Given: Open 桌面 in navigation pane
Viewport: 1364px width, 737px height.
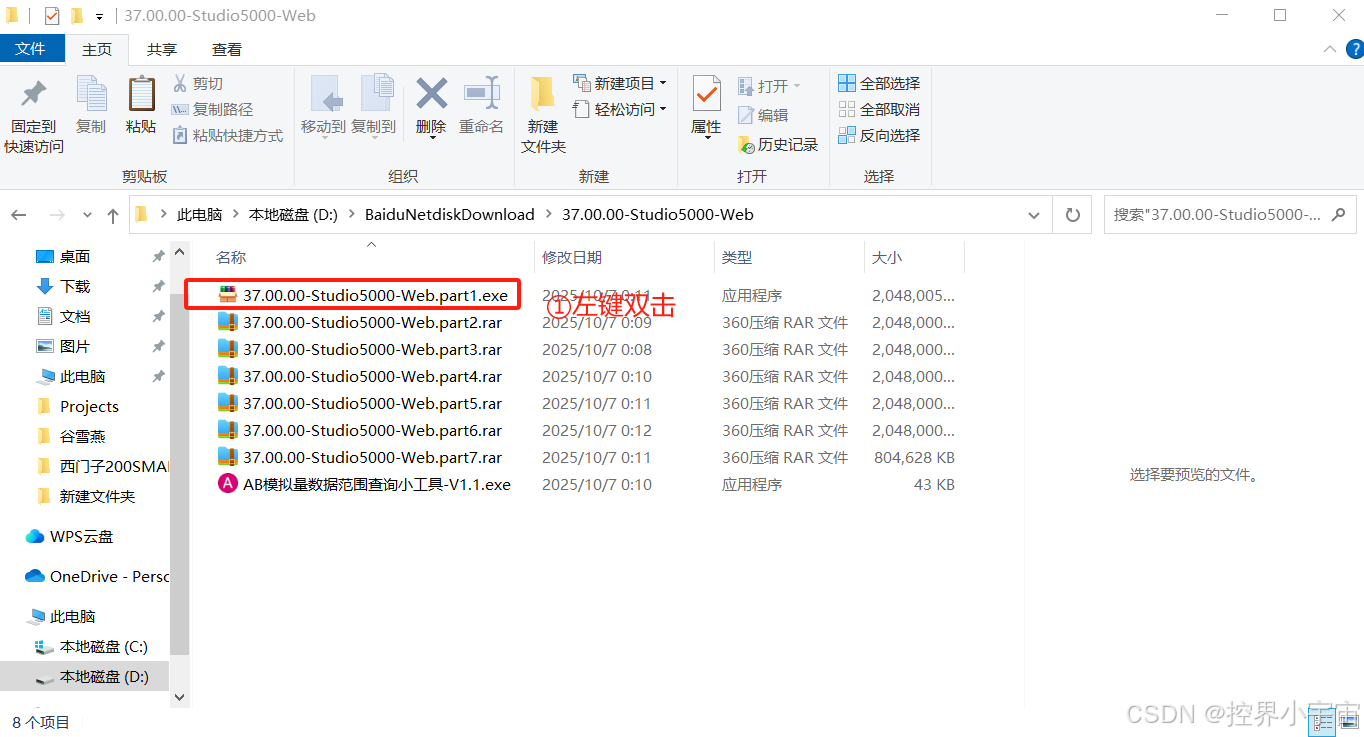Looking at the screenshot, I should pos(63,257).
